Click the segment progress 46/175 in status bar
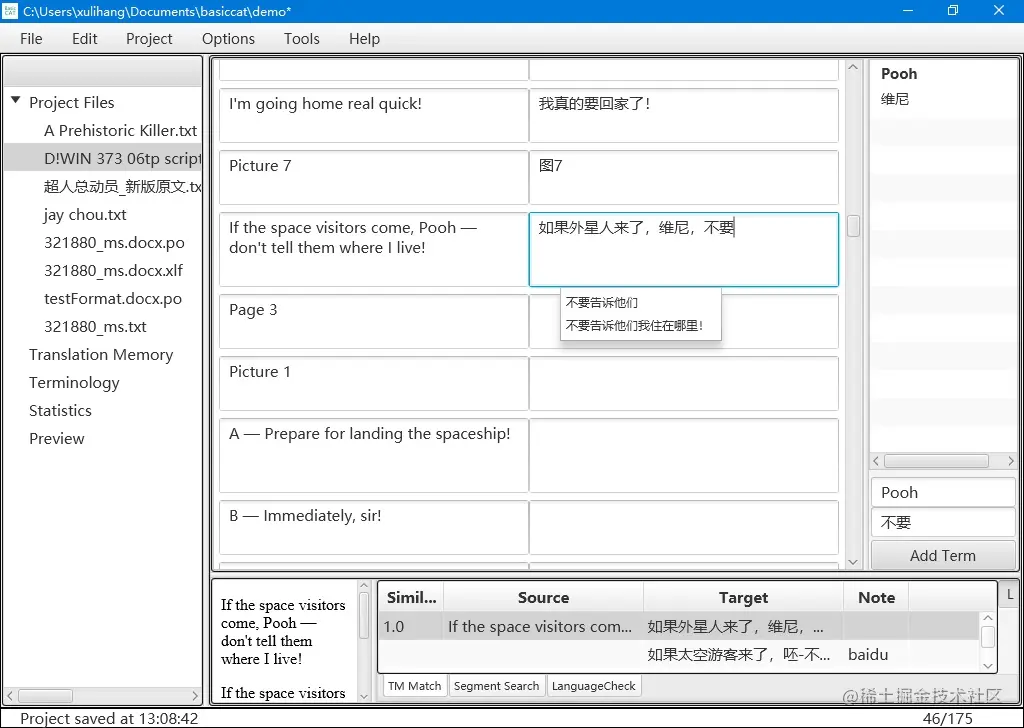 click(948, 719)
